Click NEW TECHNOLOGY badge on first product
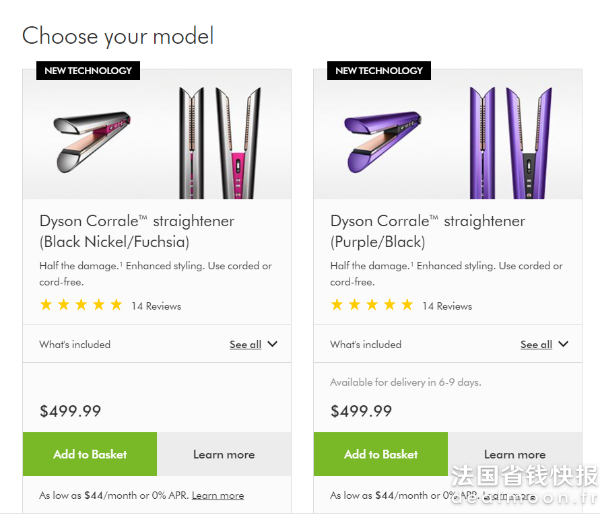 pos(88,70)
